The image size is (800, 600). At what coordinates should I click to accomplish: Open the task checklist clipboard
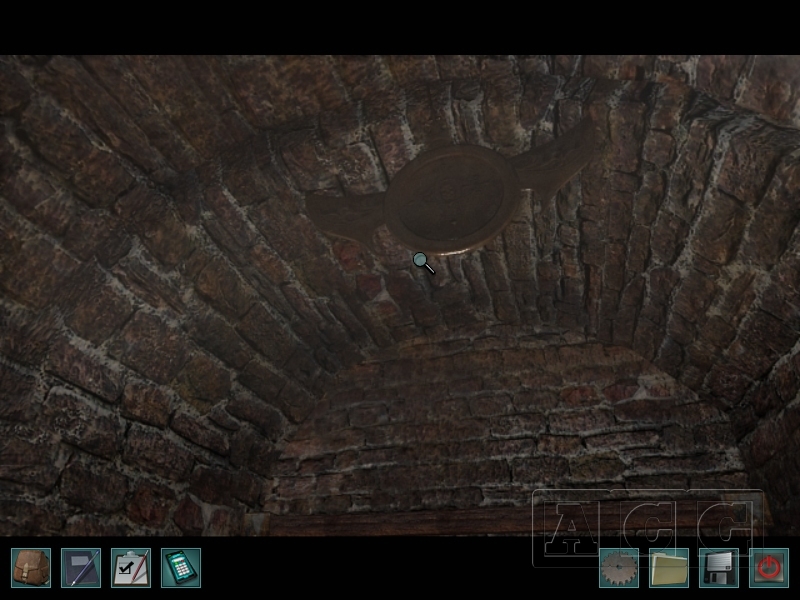pyautogui.click(x=131, y=568)
